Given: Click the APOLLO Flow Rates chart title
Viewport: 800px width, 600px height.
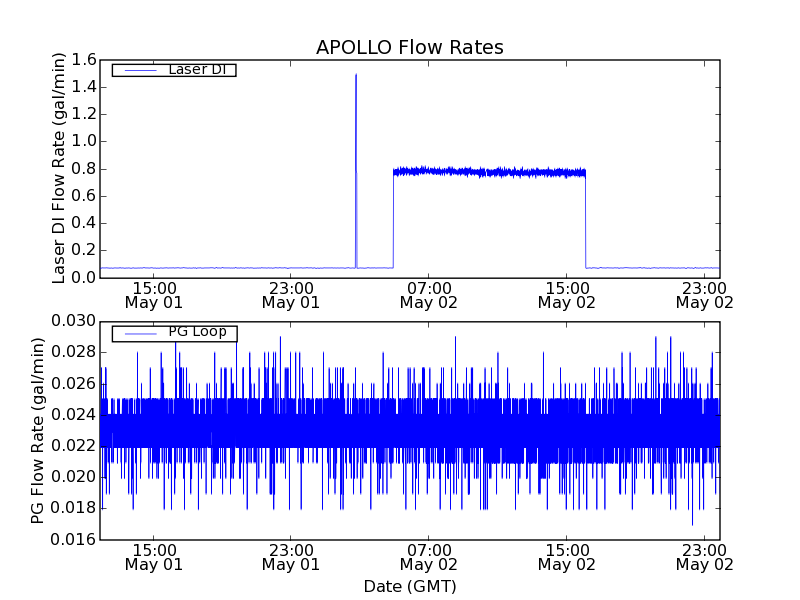Looking at the screenshot, I should (x=409, y=48).
